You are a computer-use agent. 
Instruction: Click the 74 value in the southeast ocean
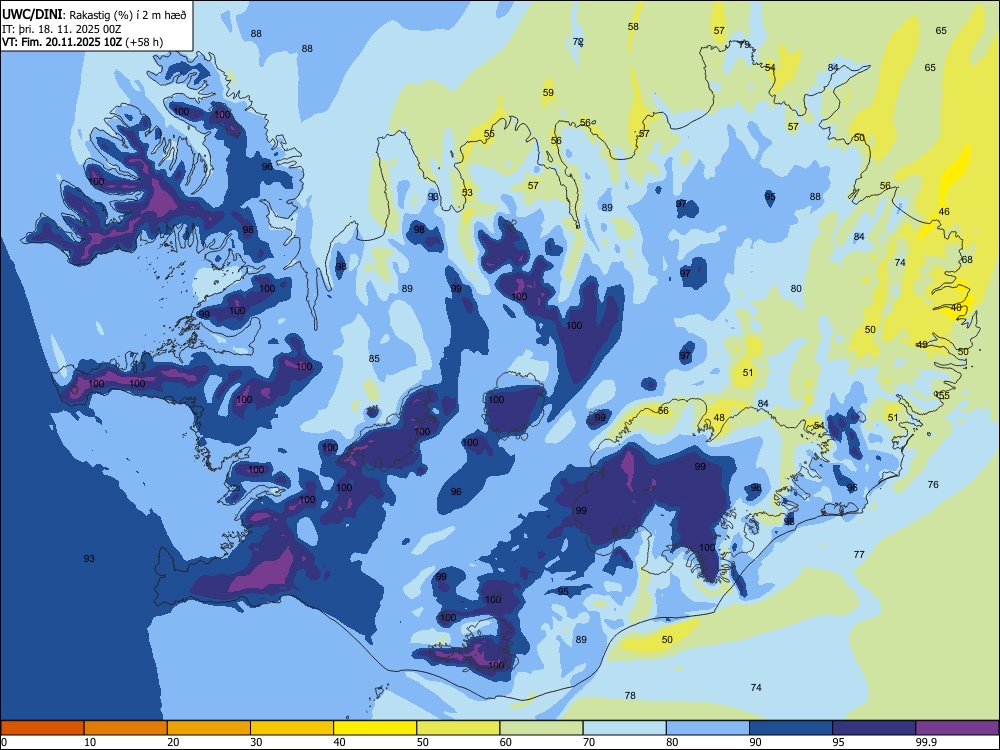click(756, 688)
